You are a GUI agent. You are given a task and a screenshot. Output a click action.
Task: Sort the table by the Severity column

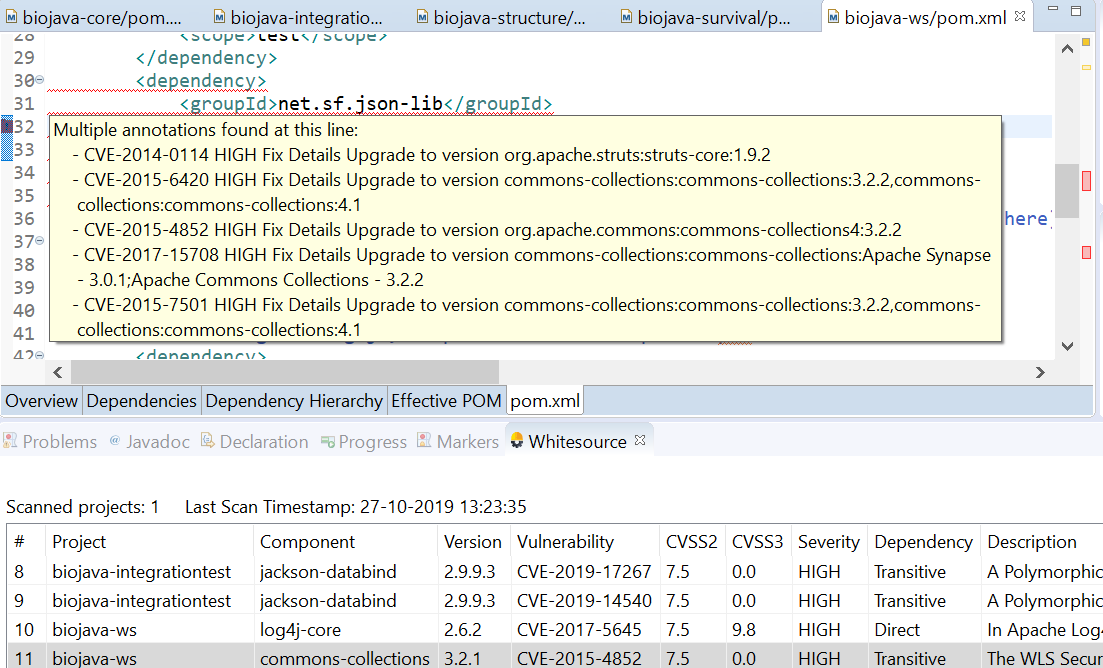pyautogui.click(x=828, y=542)
